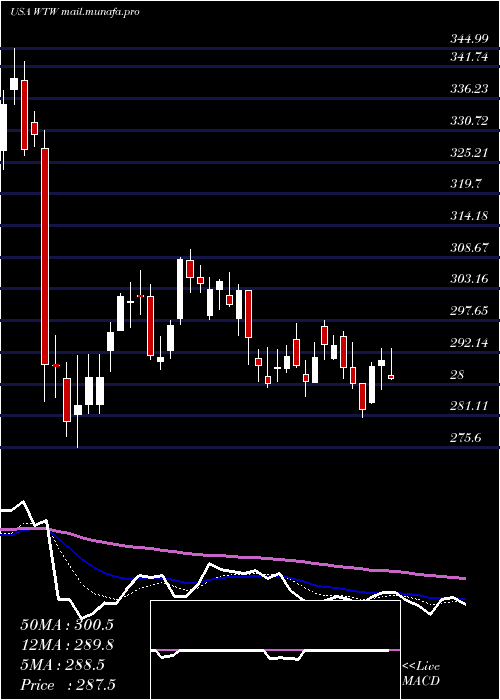This screenshot has height=700, width=500.
Task: Click the 319.7 price level label
Action: [466, 184]
